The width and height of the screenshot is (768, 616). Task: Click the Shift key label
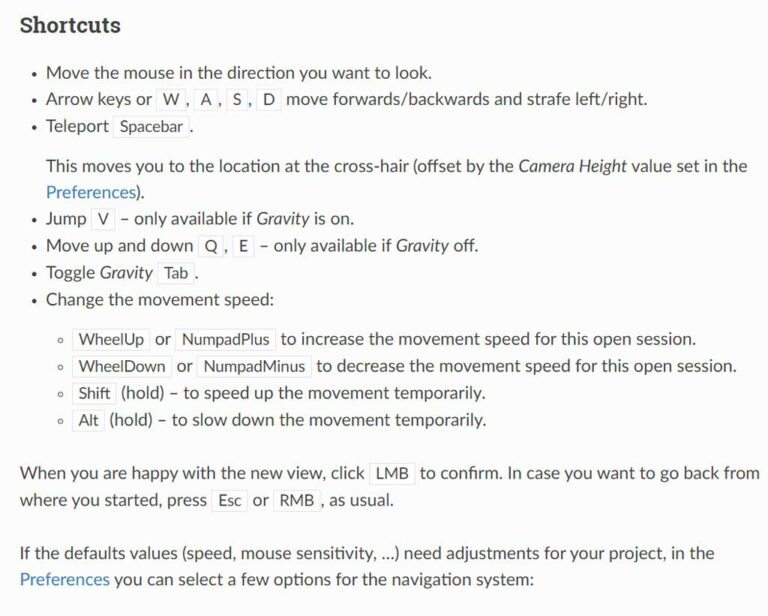(x=94, y=393)
